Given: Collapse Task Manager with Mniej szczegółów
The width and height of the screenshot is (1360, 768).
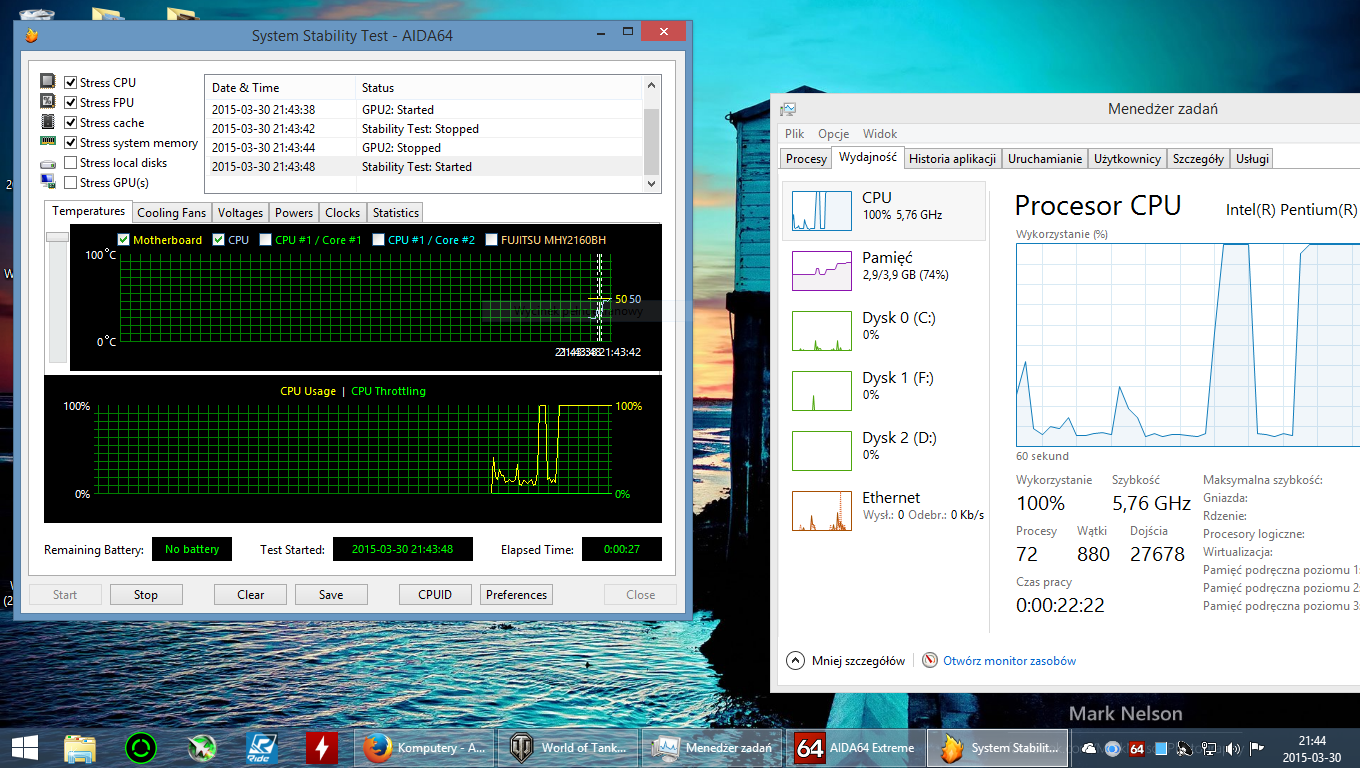Looking at the screenshot, I should click(846, 661).
